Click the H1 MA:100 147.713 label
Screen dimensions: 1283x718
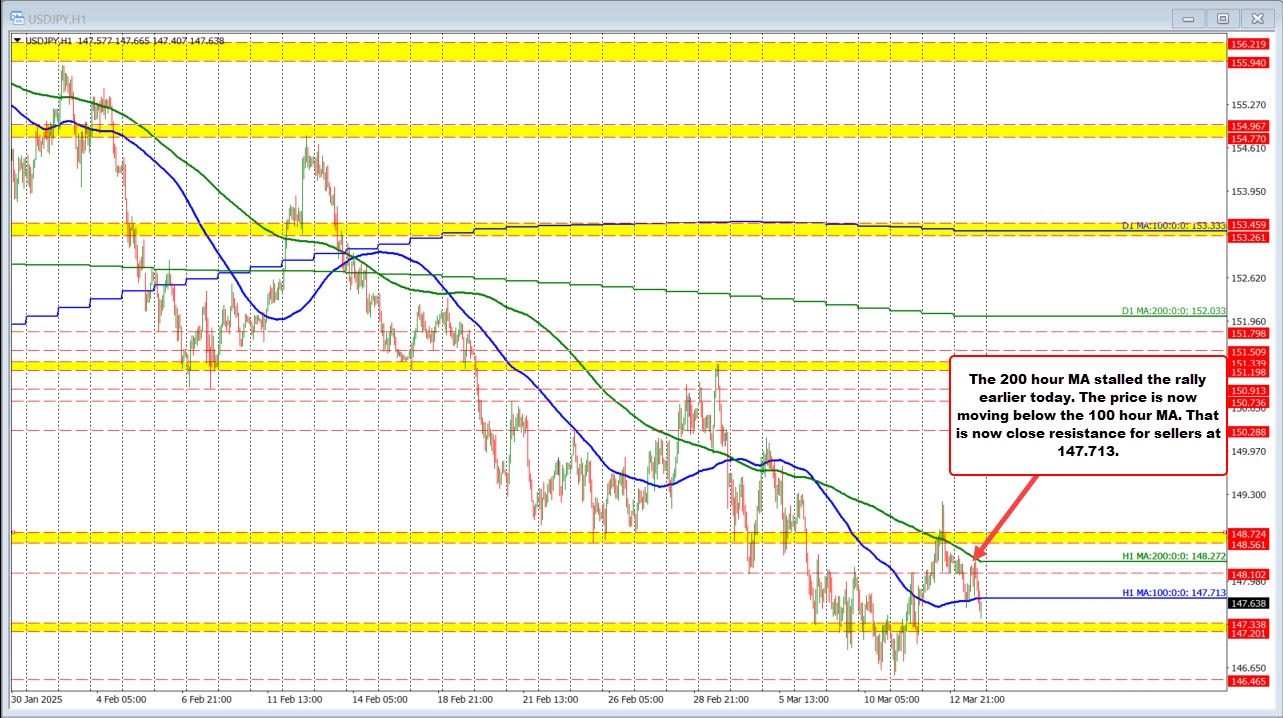tap(1172, 593)
